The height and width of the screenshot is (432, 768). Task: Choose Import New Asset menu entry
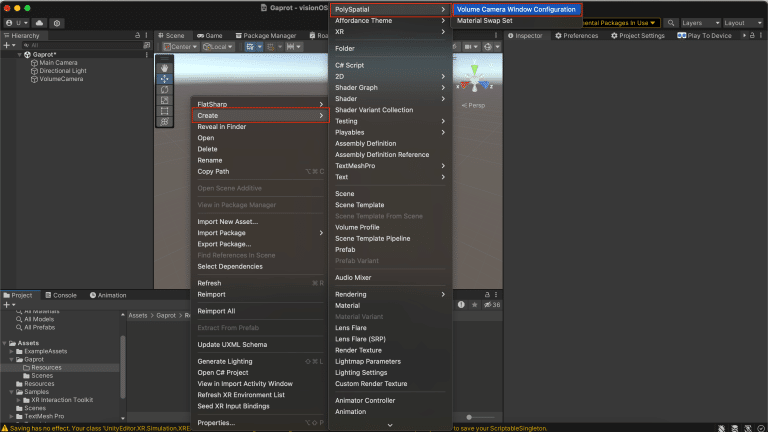click(x=227, y=222)
